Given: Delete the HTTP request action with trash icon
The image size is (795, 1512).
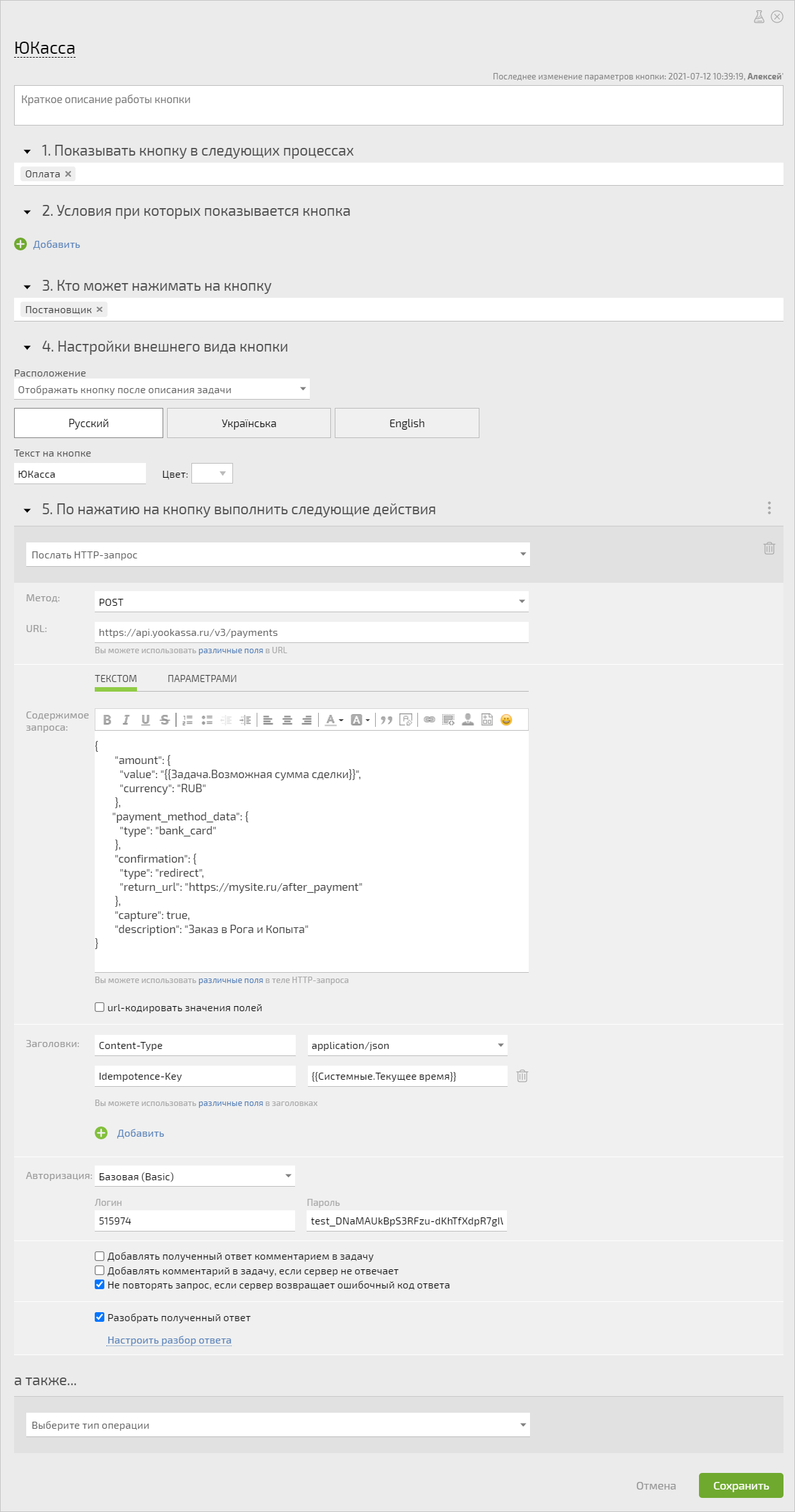Looking at the screenshot, I should (x=769, y=548).
